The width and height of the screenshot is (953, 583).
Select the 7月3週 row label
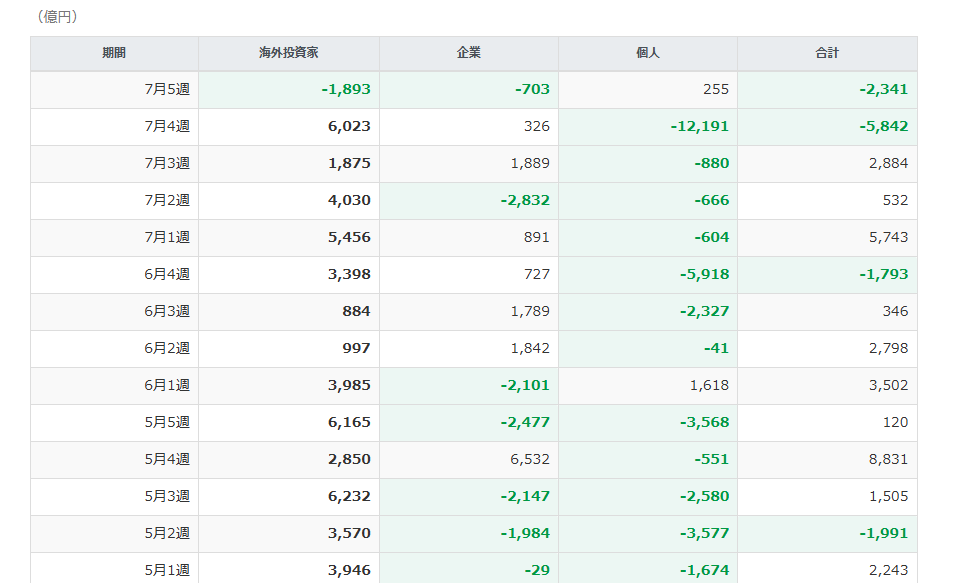tap(167, 164)
